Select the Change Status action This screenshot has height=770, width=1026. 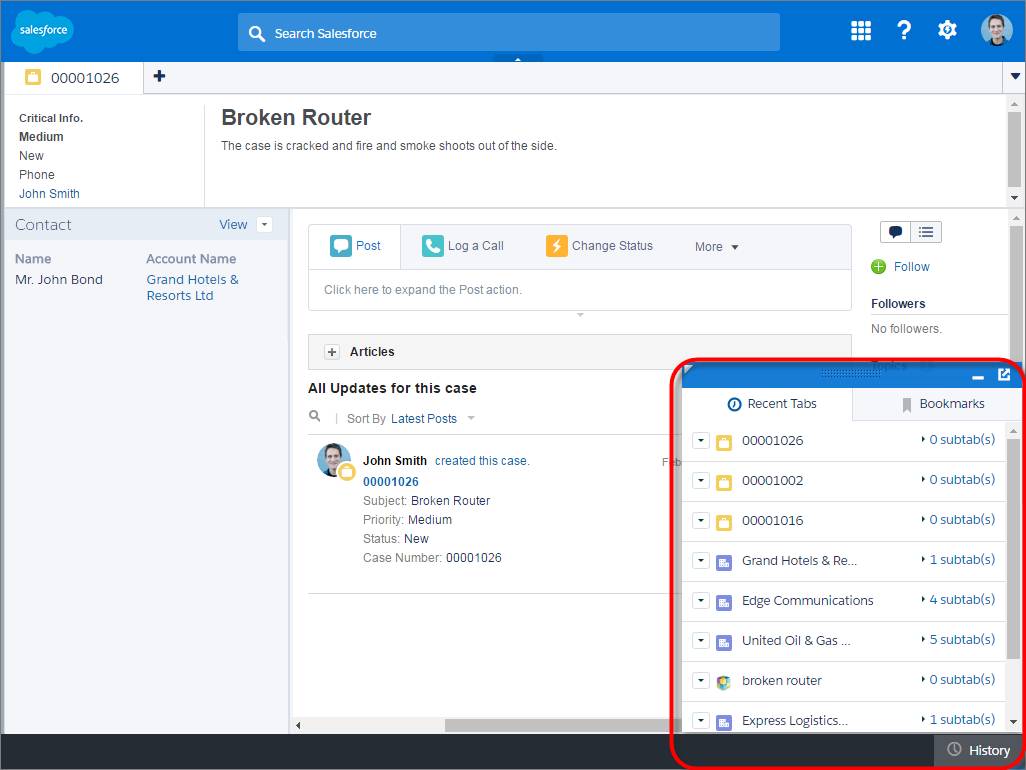click(599, 246)
